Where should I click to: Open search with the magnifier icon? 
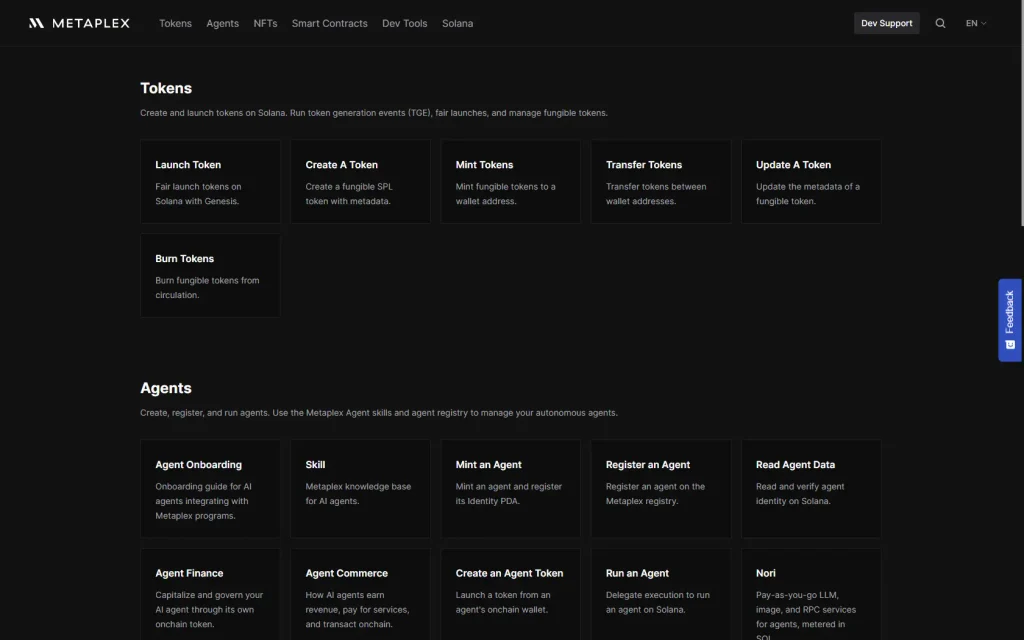[940, 23]
